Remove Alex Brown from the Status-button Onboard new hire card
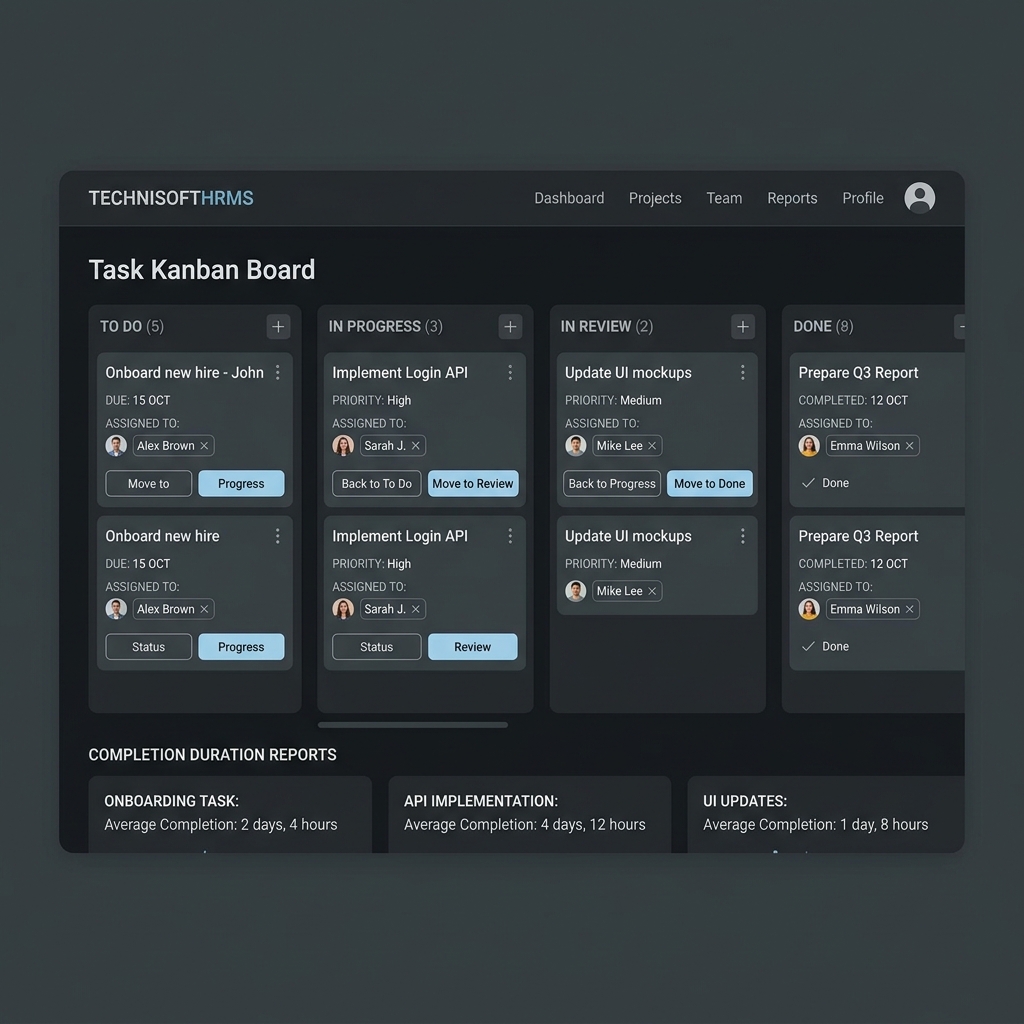Image resolution: width=1024 pixels, height=1024 pixels. [204, 609]
